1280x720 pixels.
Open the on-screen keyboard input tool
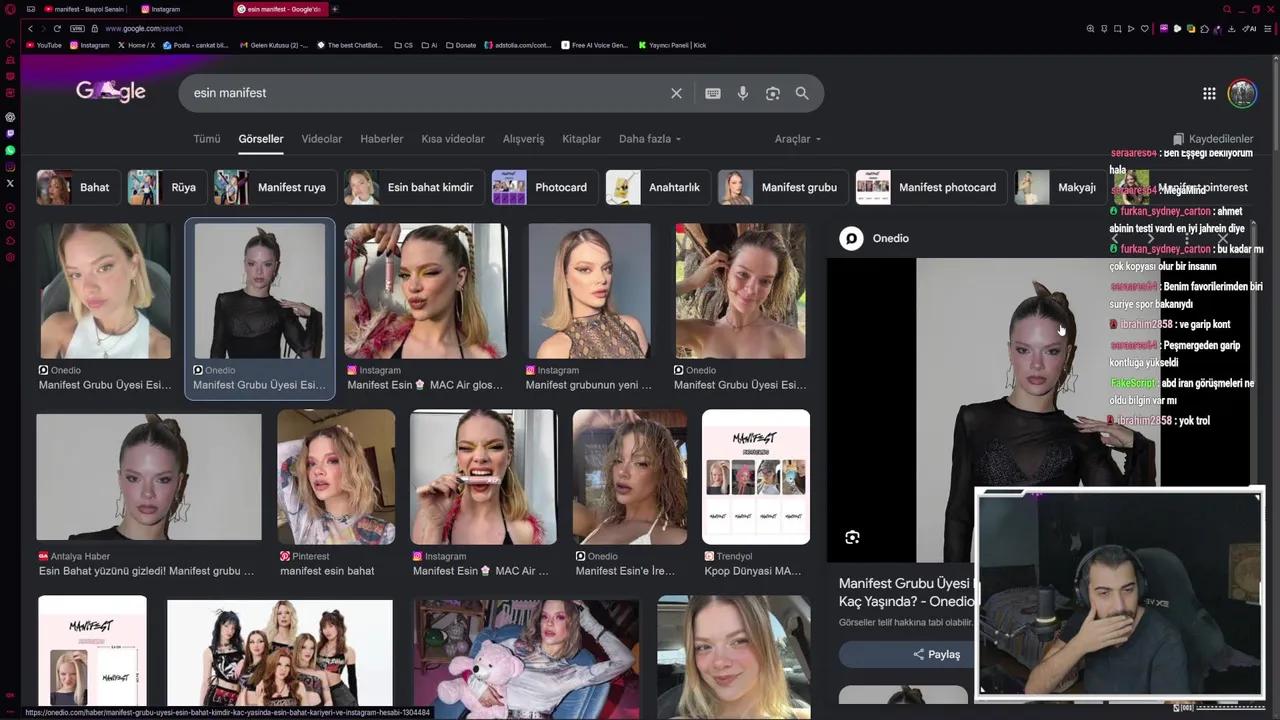coord(712,93)
